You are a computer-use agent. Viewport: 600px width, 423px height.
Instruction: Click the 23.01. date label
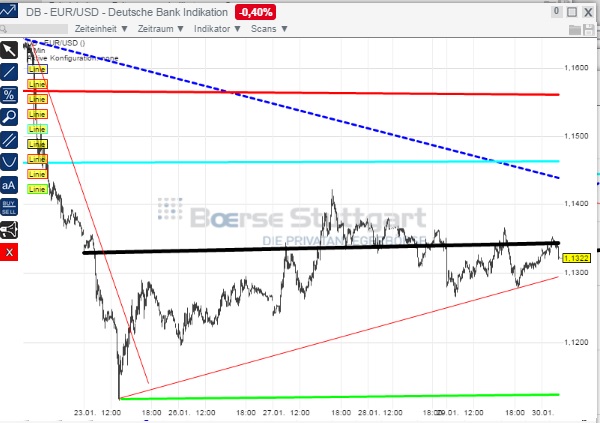point(85,413)
